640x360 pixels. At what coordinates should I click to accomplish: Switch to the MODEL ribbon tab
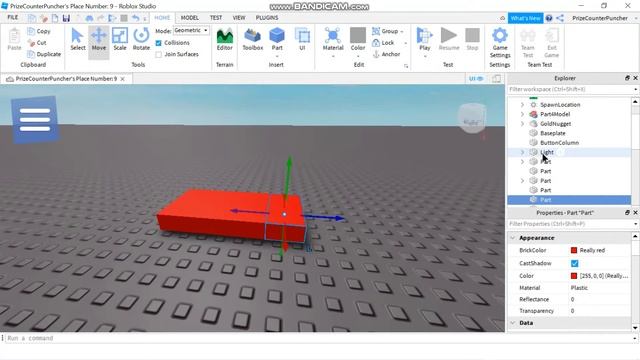[x=189, y=18]
